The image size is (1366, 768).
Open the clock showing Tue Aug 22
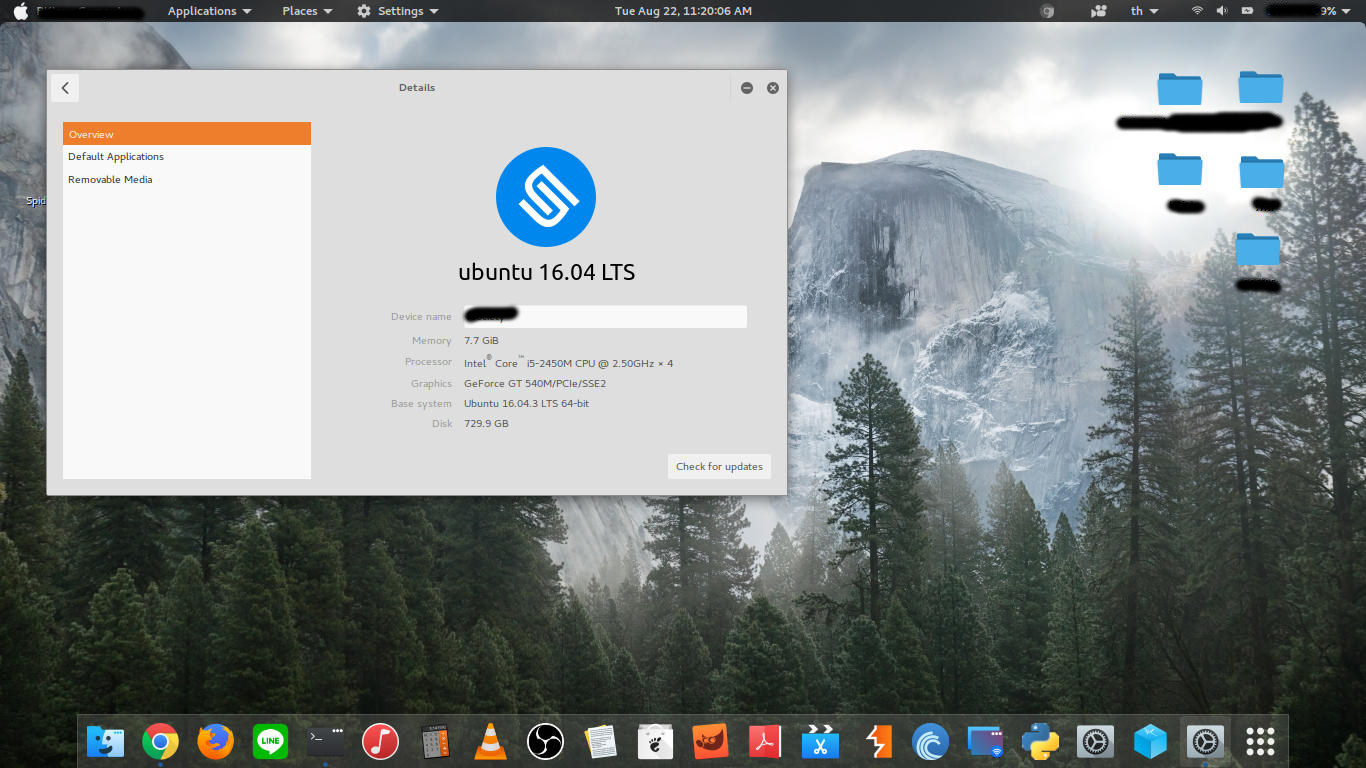pyautogui.click(x=683, y=11)
